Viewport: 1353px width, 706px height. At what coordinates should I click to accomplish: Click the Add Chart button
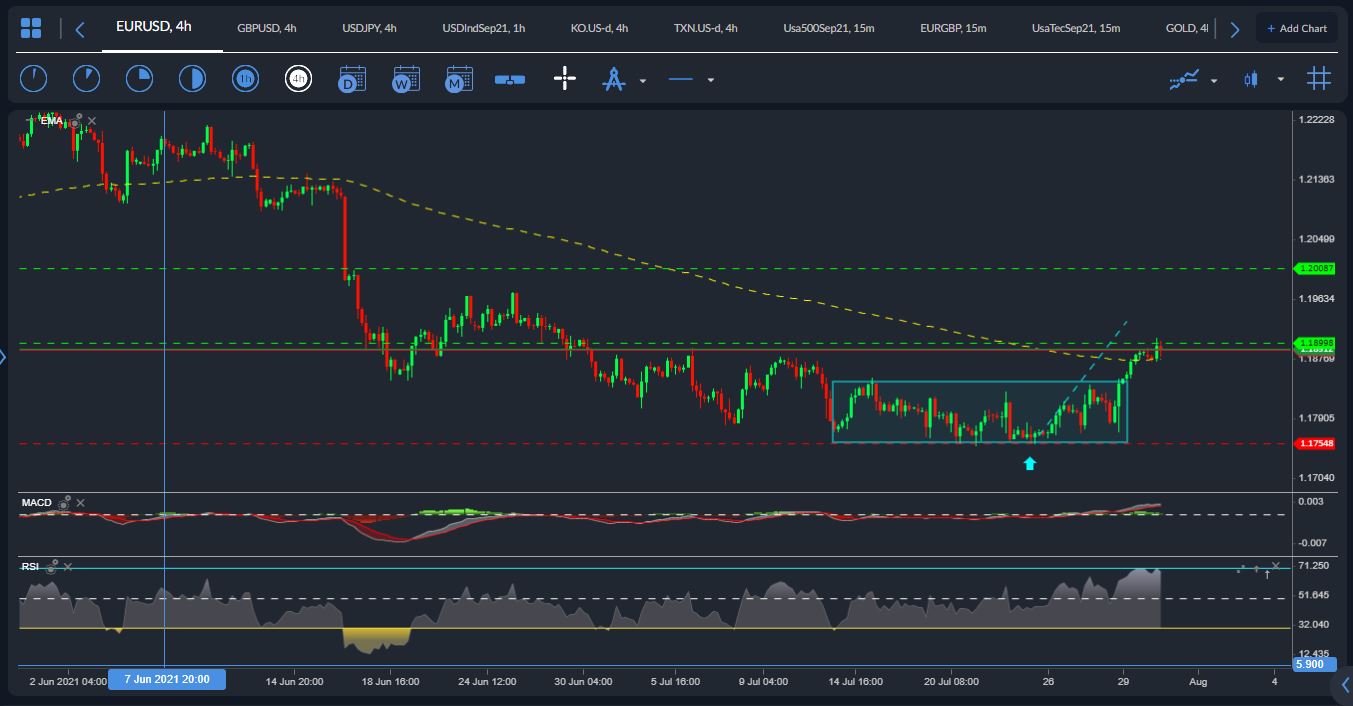[1297, 27]
